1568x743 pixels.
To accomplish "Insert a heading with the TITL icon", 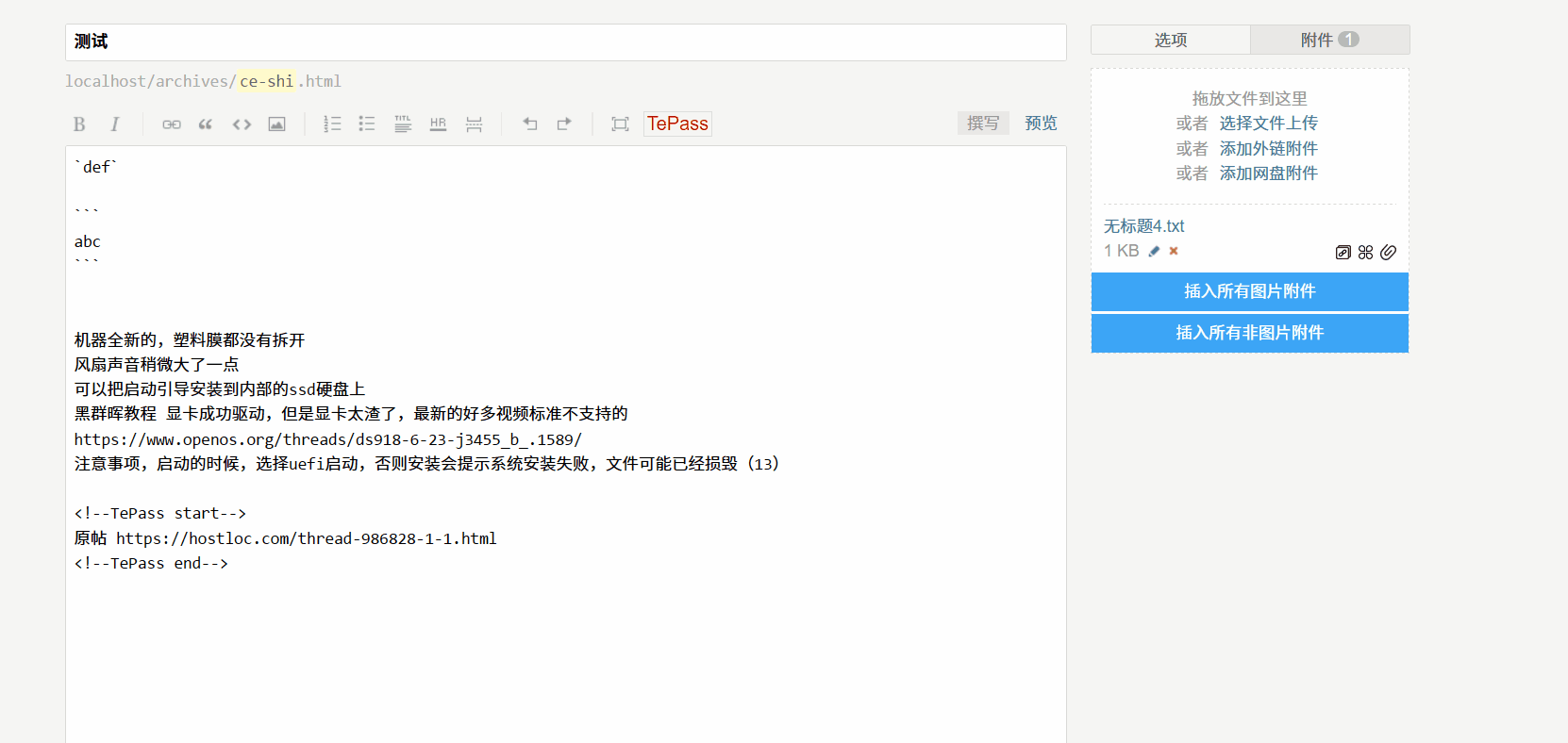I will coord(403,124).
